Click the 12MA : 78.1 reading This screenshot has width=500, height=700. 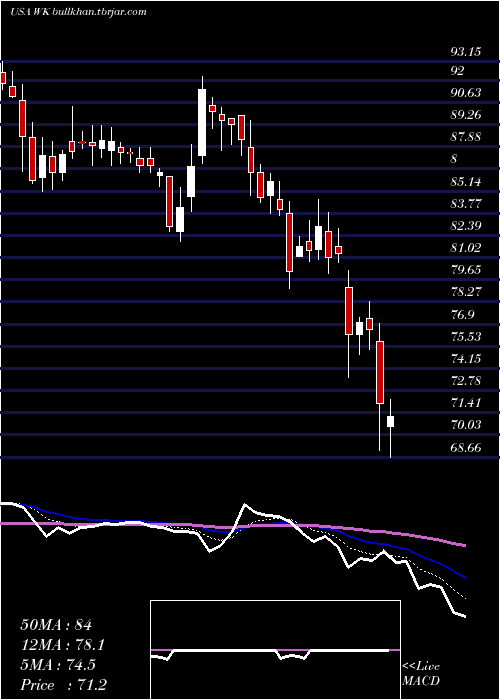click(63, 645)
